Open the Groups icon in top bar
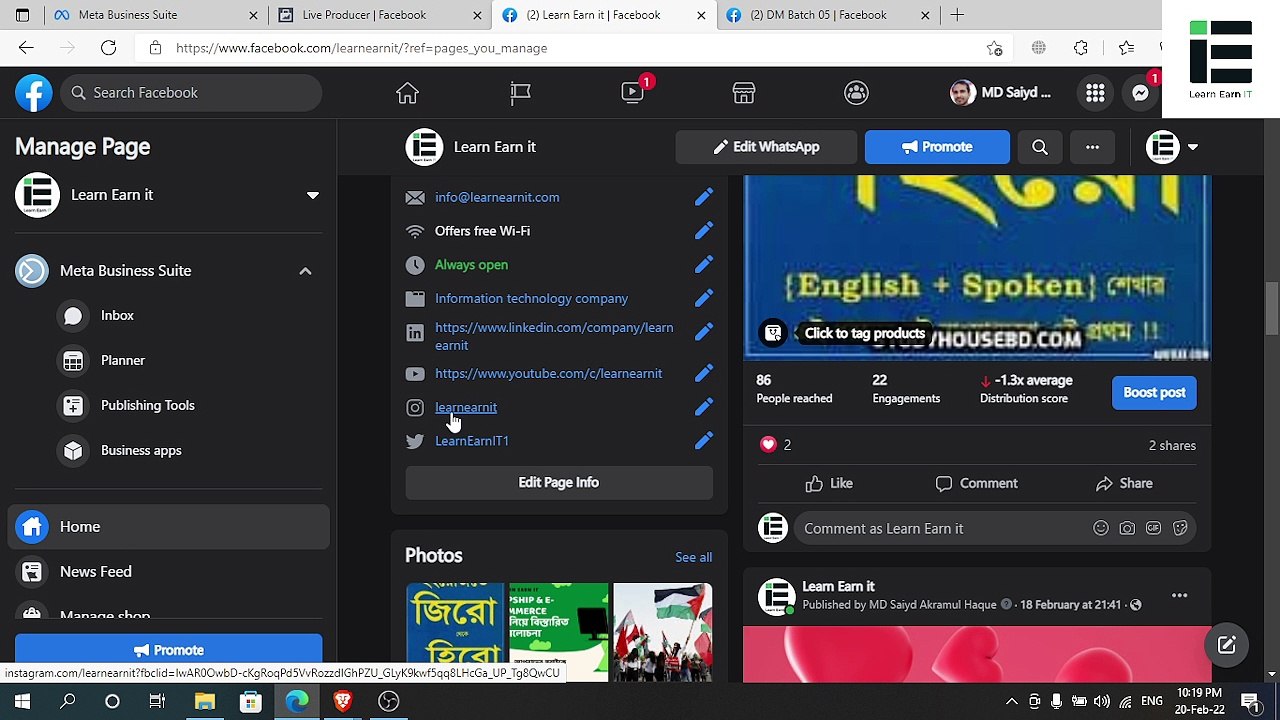 [x=856, y=93]
